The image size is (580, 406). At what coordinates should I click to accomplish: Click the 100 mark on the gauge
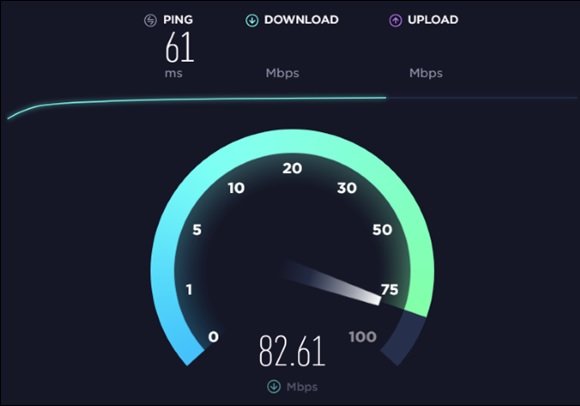[362, 336]
